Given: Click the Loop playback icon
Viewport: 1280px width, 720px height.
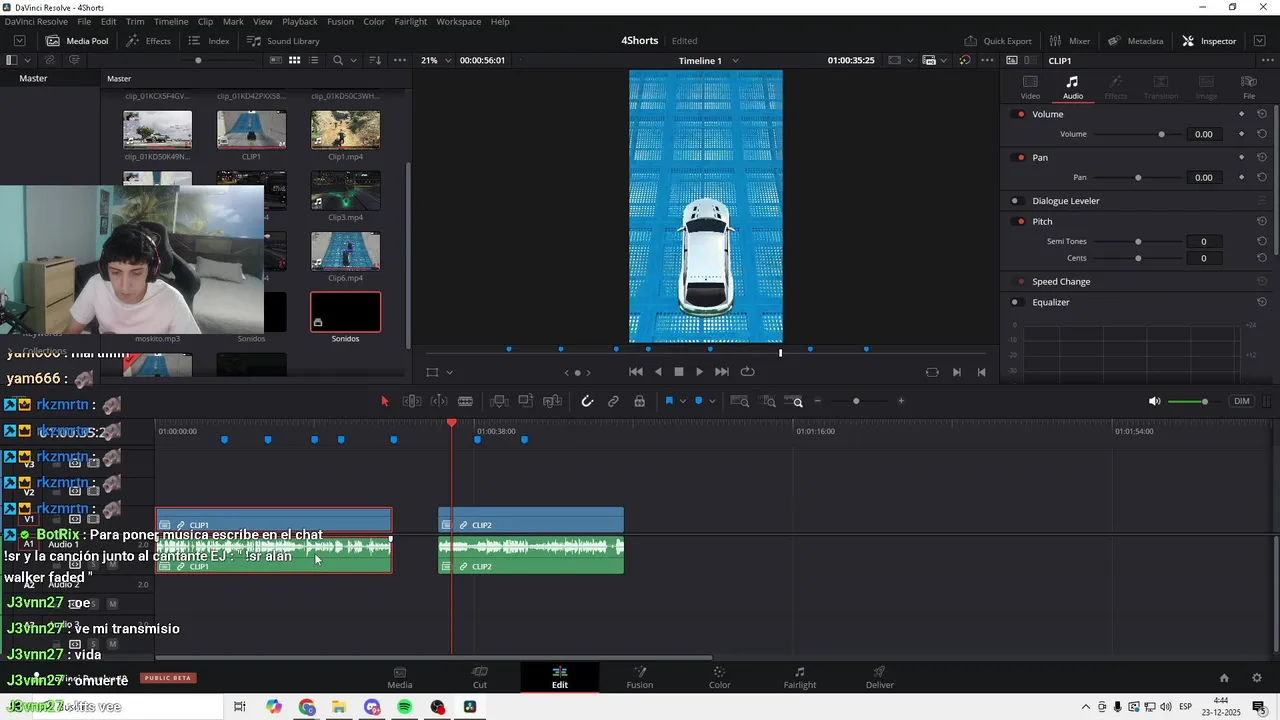Looking at the screenshot, I should (x=747, y=372).
